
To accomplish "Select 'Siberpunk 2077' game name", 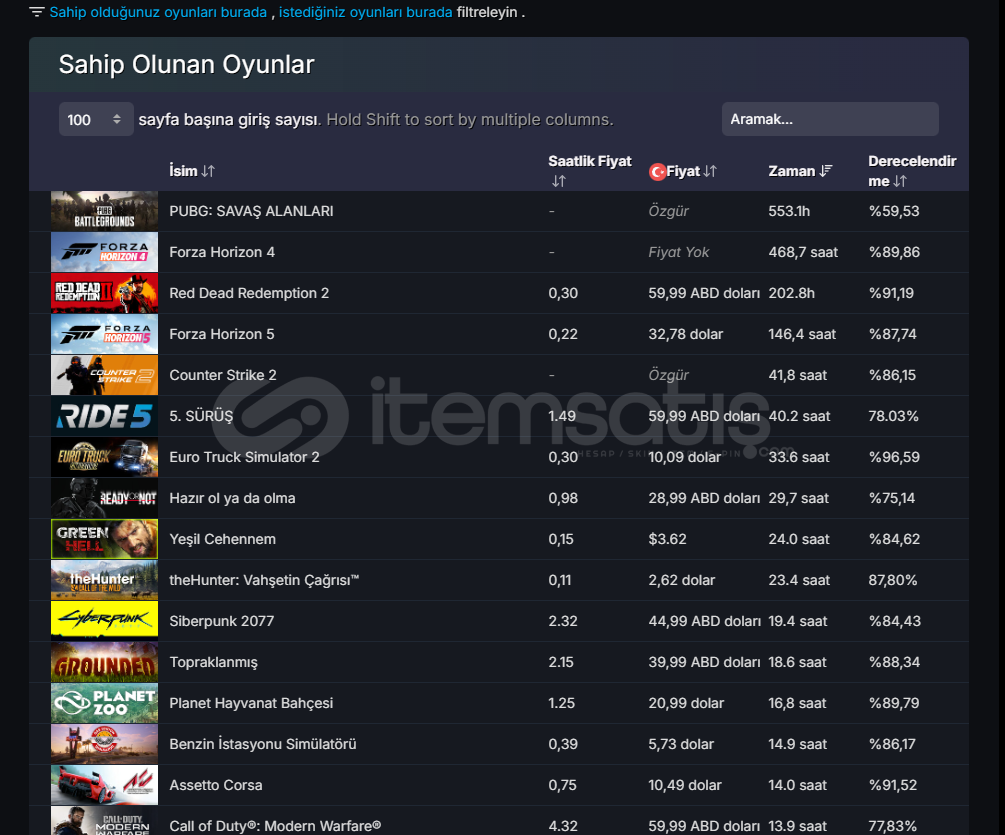I will [x=222, y=621].
